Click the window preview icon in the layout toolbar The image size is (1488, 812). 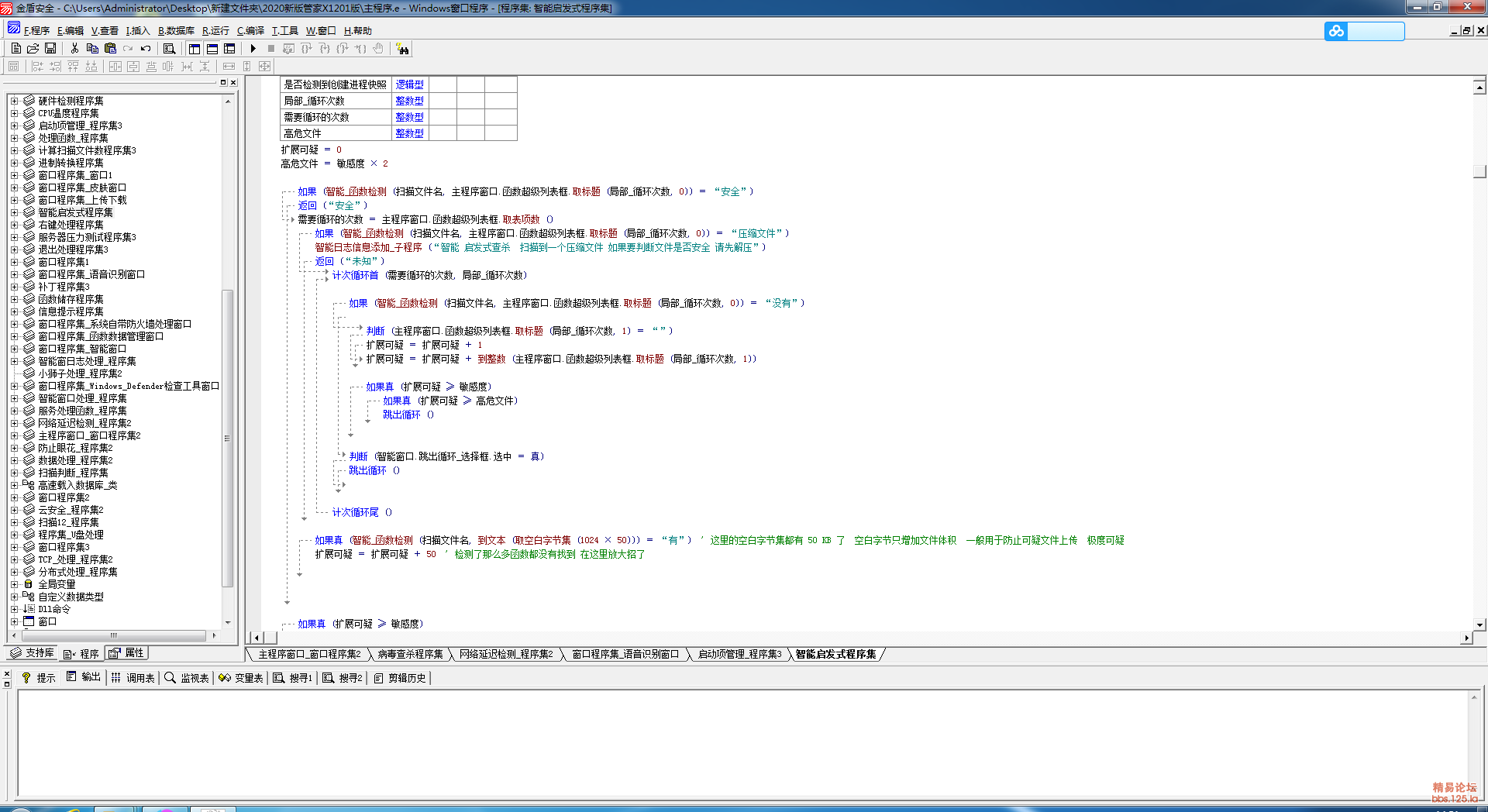click(13, 67)
